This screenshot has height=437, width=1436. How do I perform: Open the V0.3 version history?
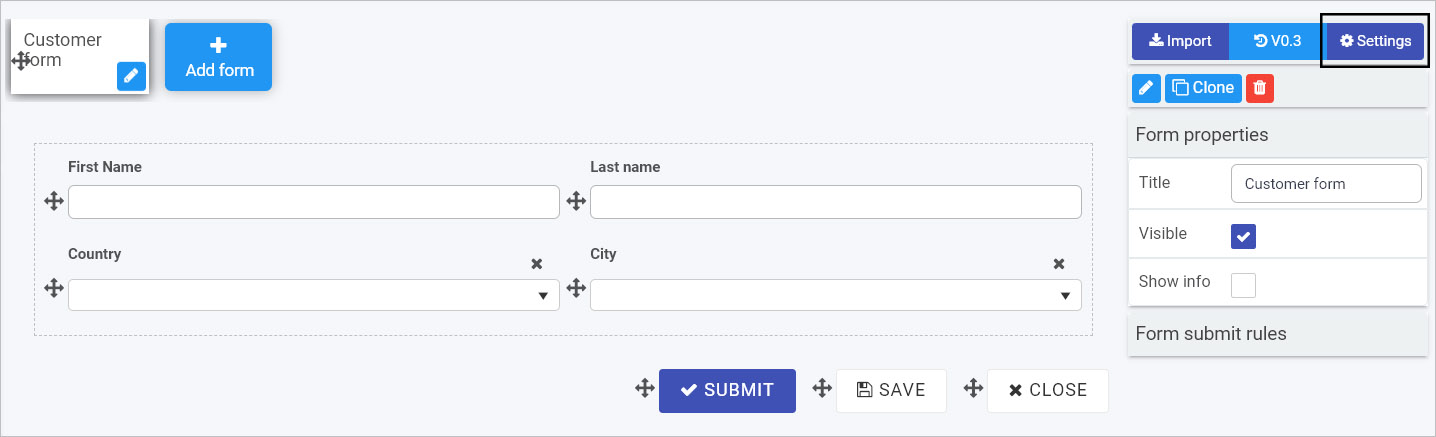pos(1277,41)
